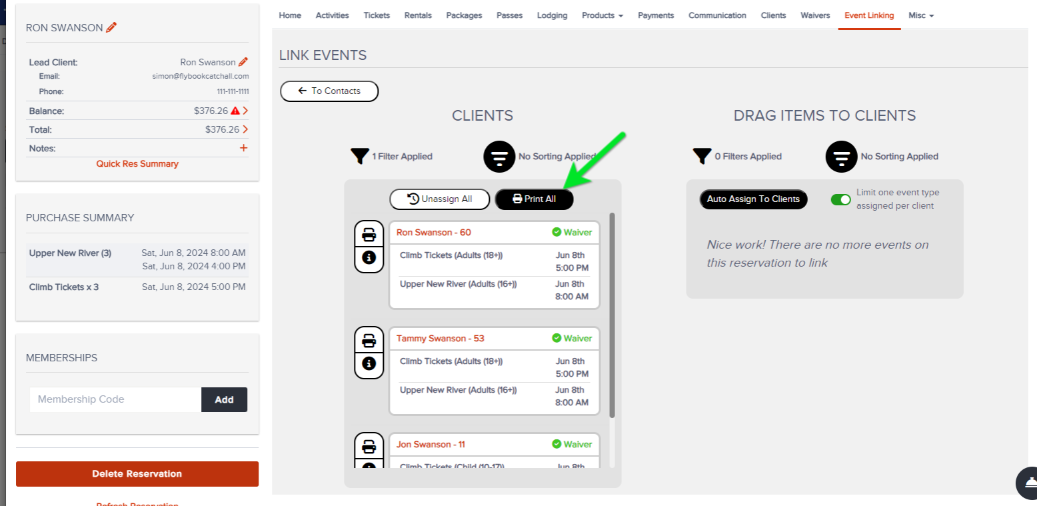Image resolution: width=1037 pixels, height=506 pixels.
Task: Open Tammy Swanson - 53 client name
Action: [x=440, y=338]
